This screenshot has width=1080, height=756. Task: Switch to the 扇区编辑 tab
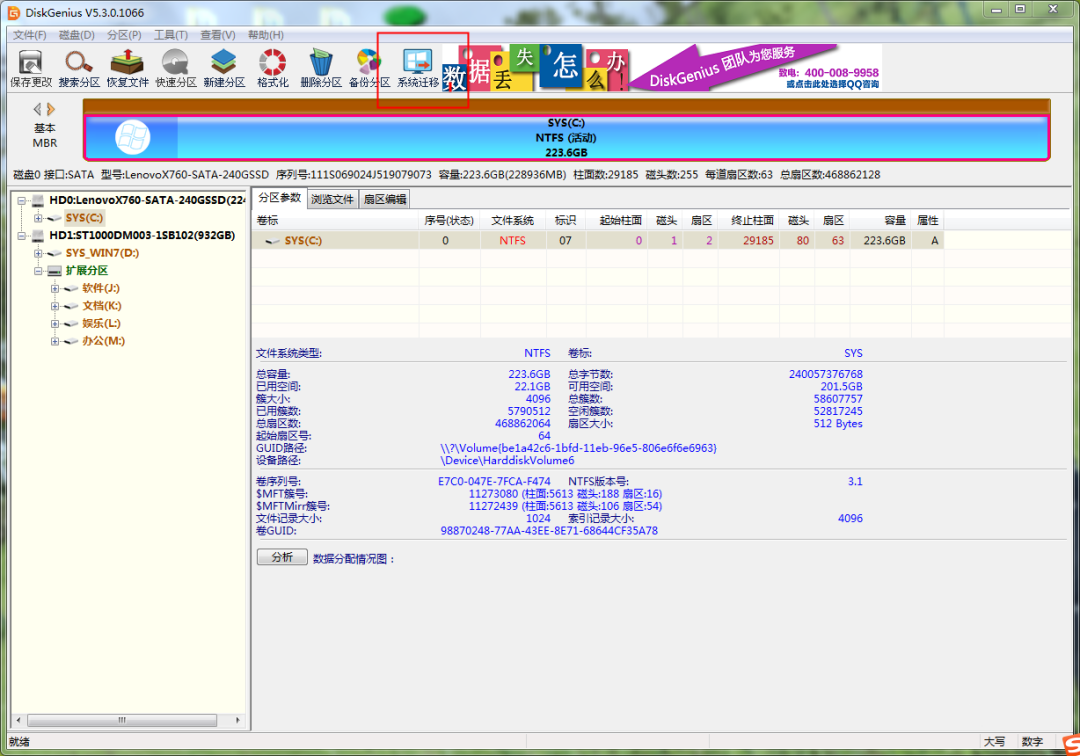click(385, 199)
